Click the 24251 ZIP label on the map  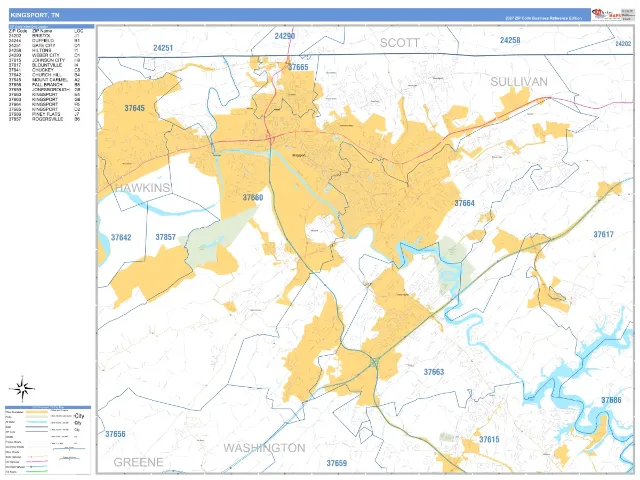point(163,48)
